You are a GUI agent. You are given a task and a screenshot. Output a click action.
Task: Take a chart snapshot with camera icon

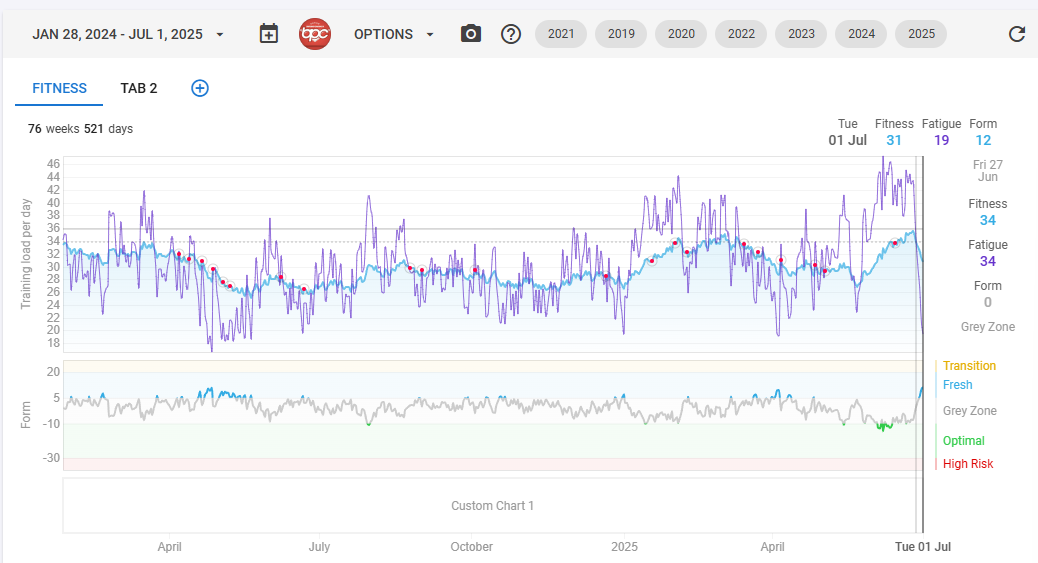point(471,34)
